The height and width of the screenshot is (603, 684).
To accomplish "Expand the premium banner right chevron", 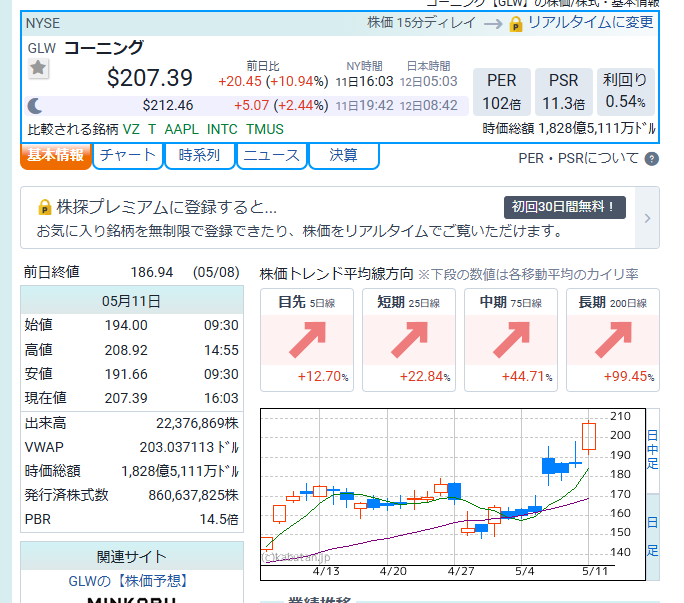I will (x=647, y=218).
